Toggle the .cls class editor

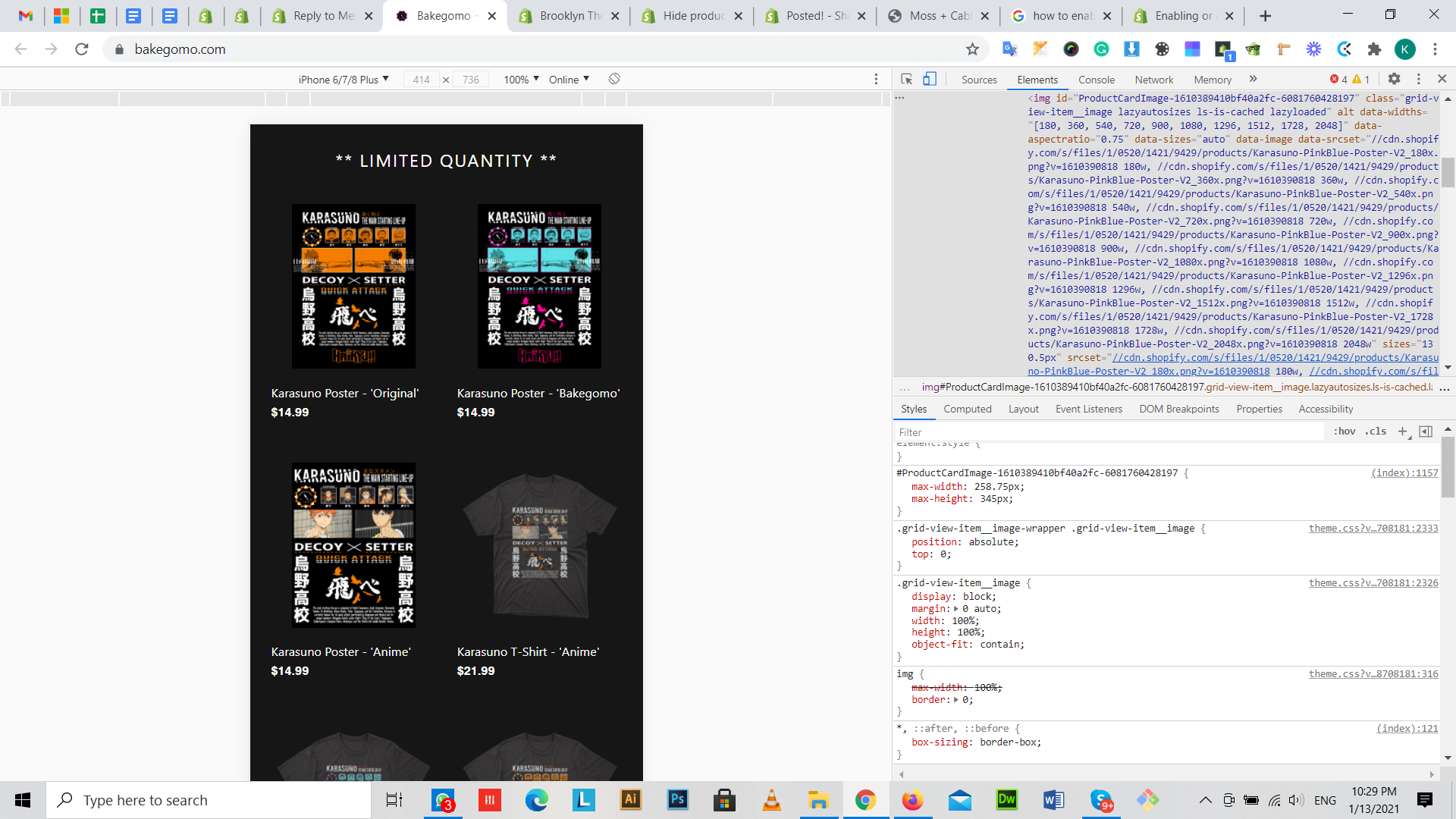click(1376, 431)
